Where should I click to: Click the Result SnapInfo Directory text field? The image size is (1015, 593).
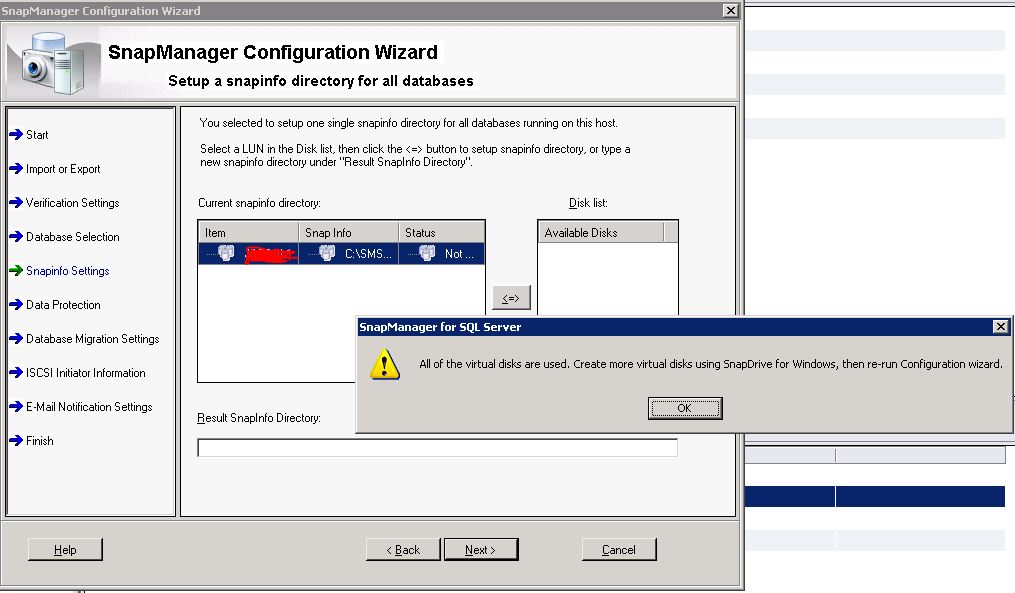click(438, 447)
